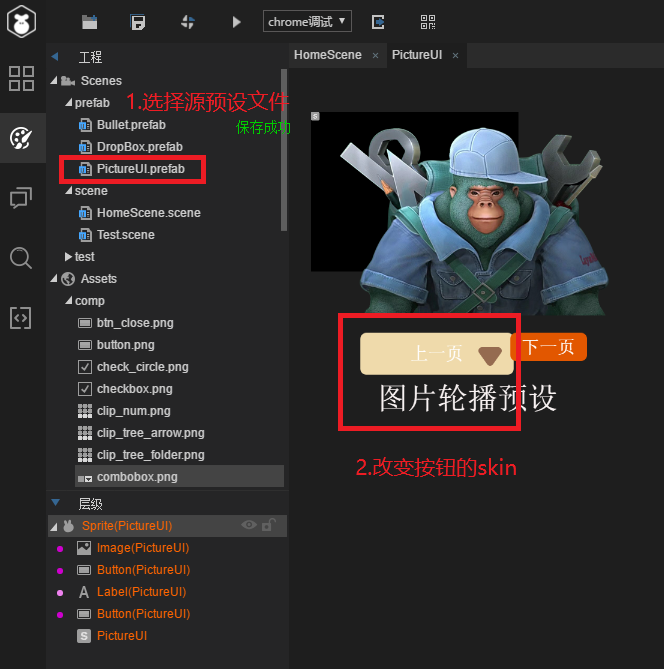Close the HomeScene tab
The width and height of the screenshot is (664, 669).
(375, 56)
